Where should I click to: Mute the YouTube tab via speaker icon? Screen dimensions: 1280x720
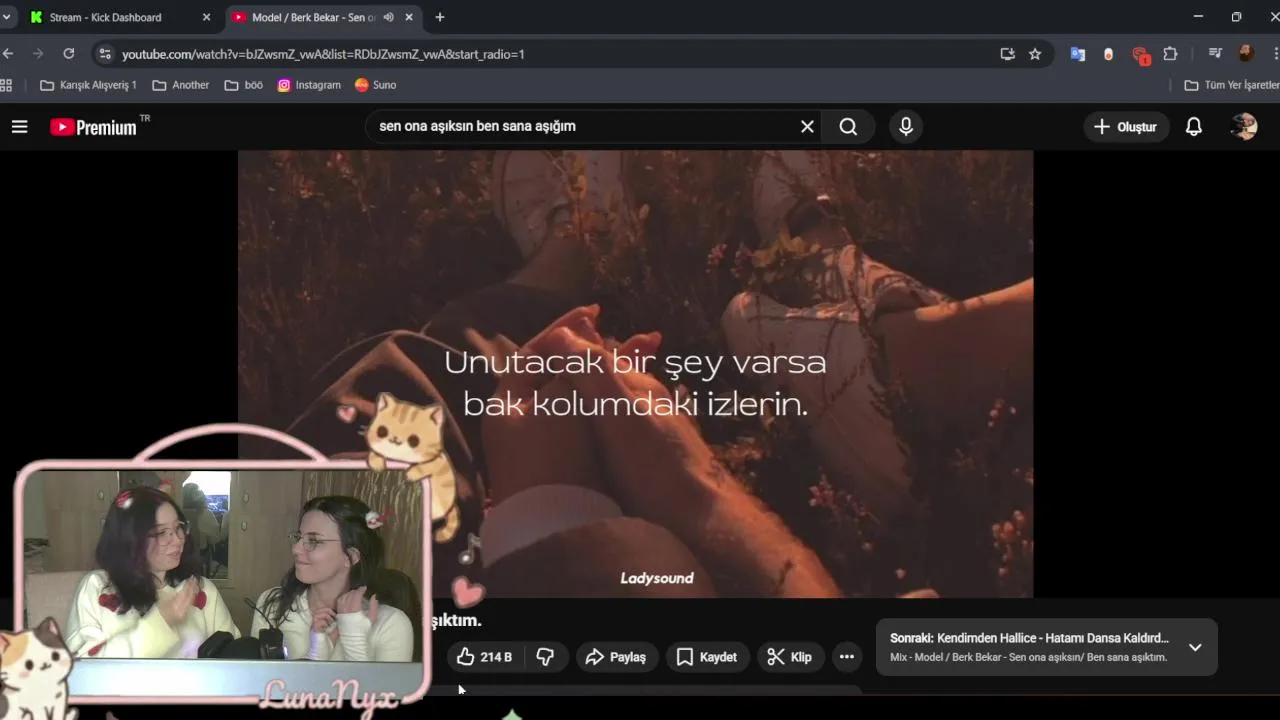pyautogui.click(x=388, y=17)
